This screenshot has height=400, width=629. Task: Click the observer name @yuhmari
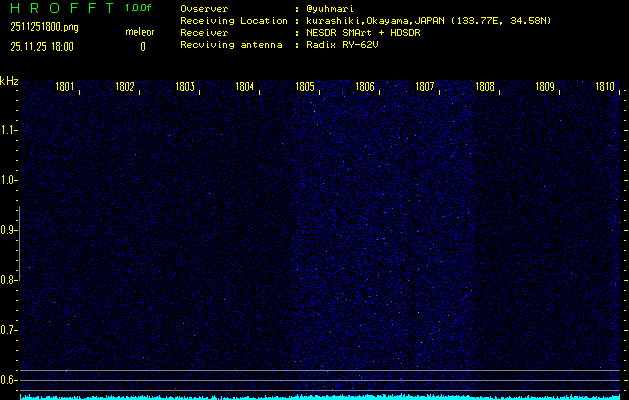click(329, 8)
